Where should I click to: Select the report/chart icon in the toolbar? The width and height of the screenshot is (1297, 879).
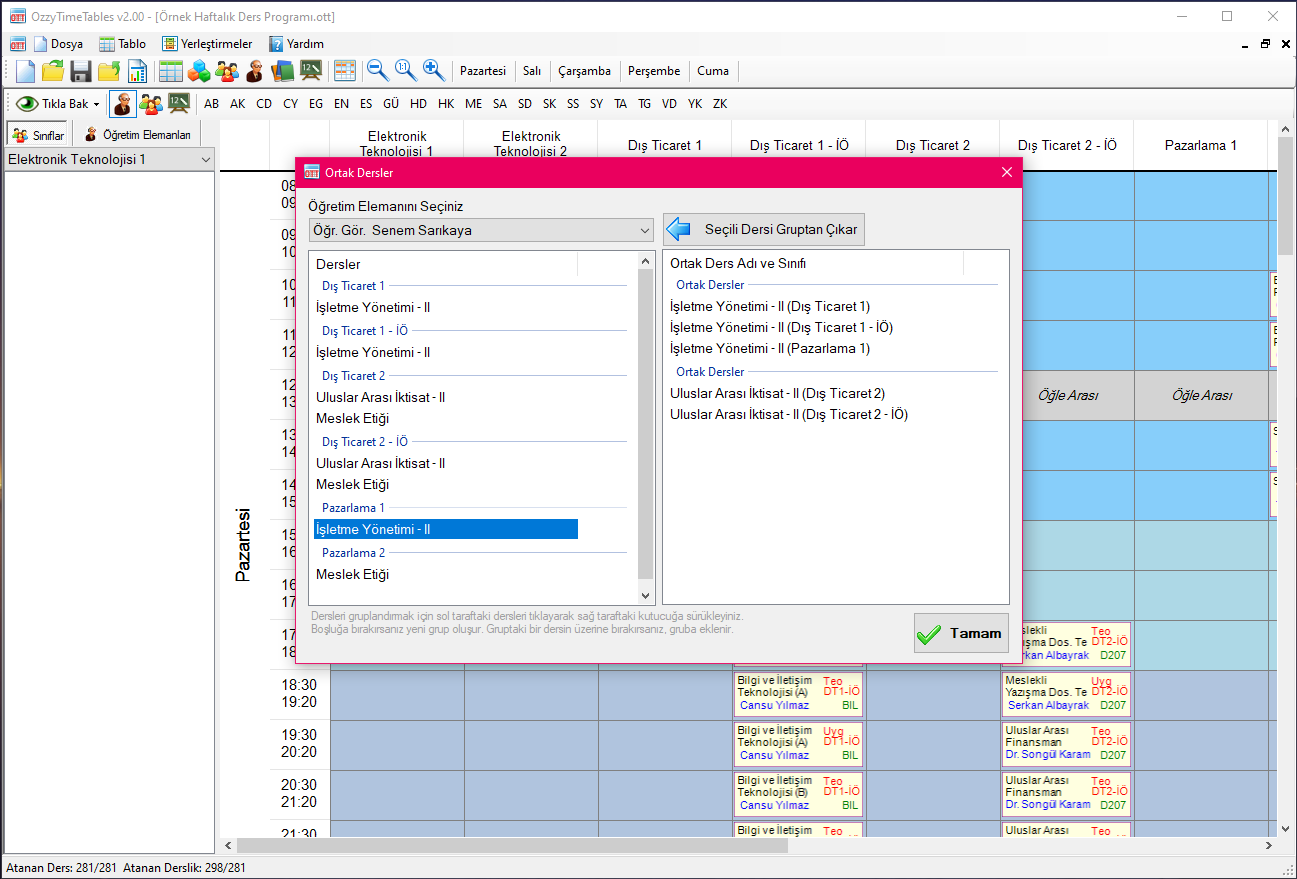[x=137, y=70]
